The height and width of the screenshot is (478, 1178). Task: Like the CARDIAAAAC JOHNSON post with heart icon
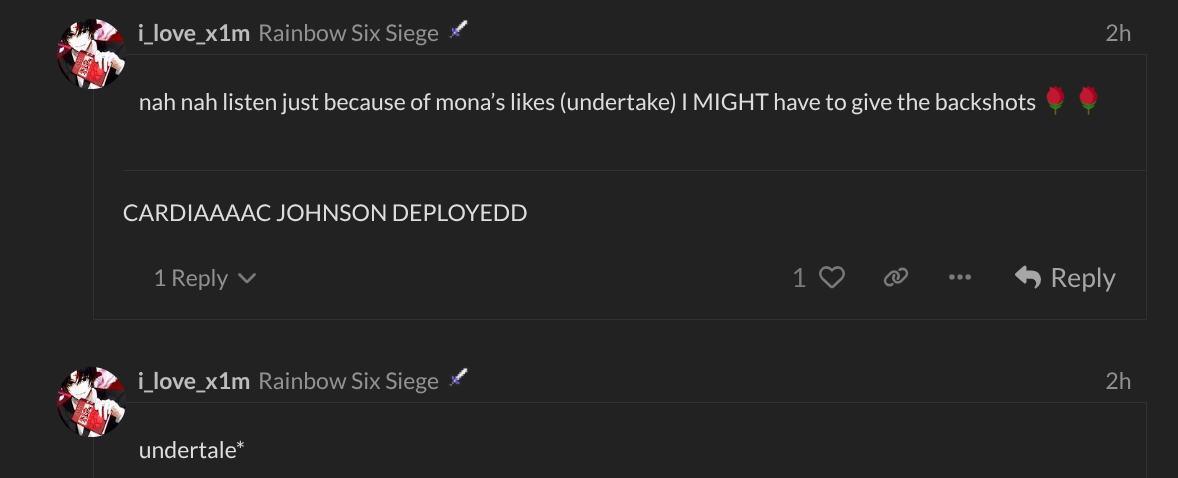coord(832,278)
